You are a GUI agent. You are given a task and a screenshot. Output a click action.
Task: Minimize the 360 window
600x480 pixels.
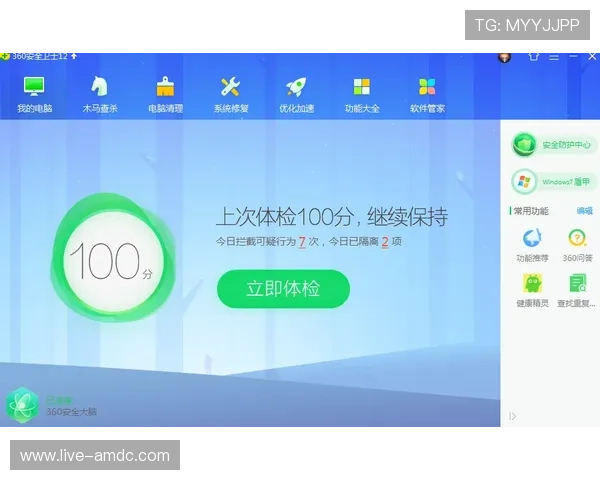coord(573,57)
